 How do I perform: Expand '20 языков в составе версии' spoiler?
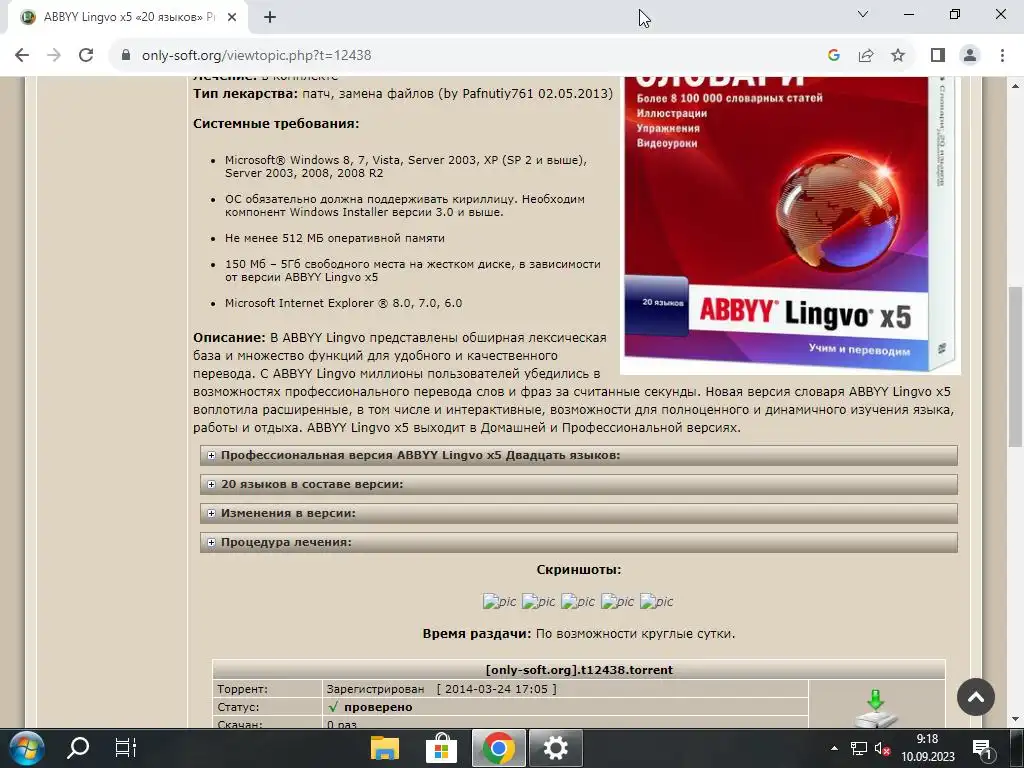[579, 485]
